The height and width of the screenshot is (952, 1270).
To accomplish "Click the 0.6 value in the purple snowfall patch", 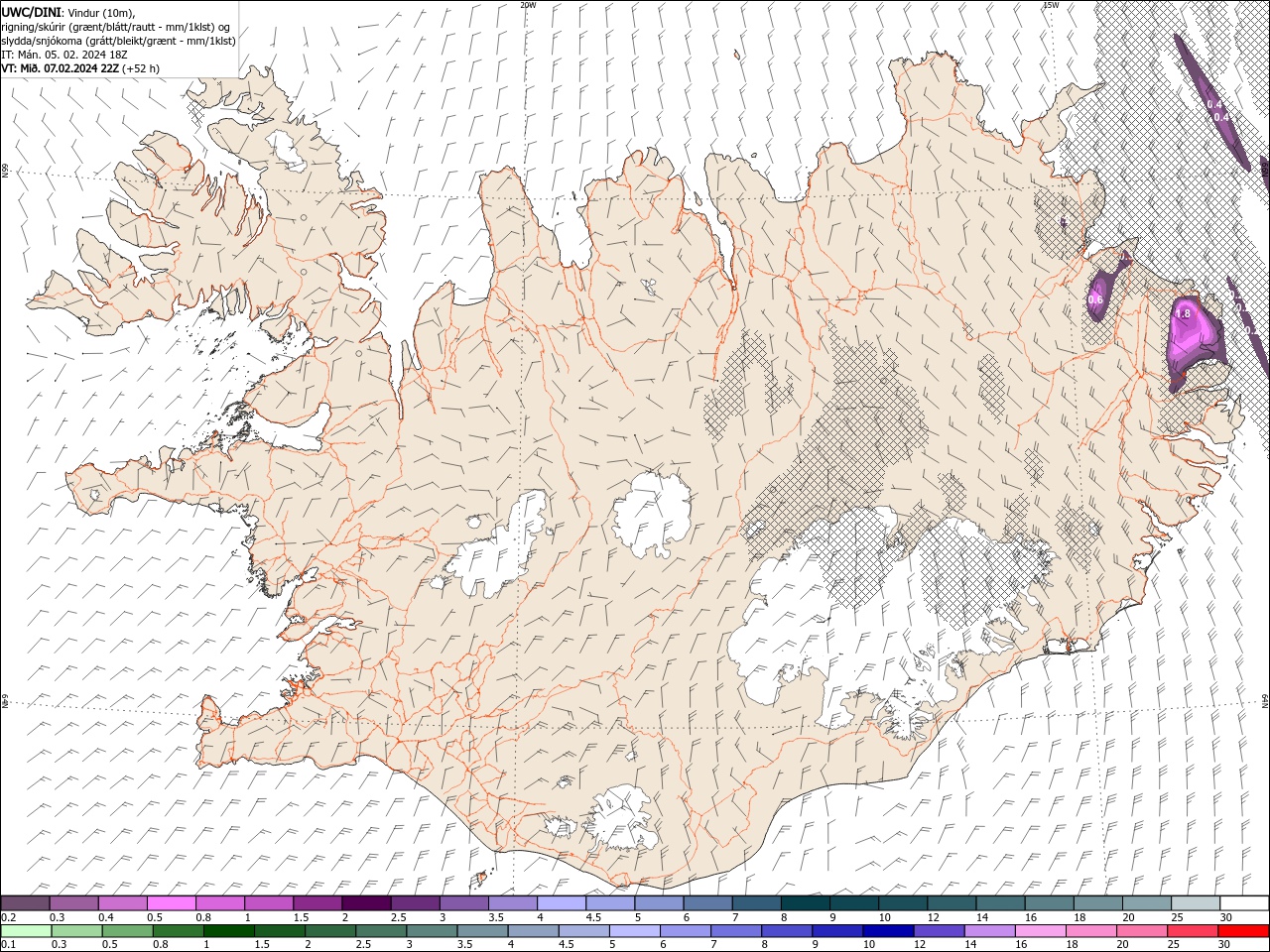I will point(1096,299).
